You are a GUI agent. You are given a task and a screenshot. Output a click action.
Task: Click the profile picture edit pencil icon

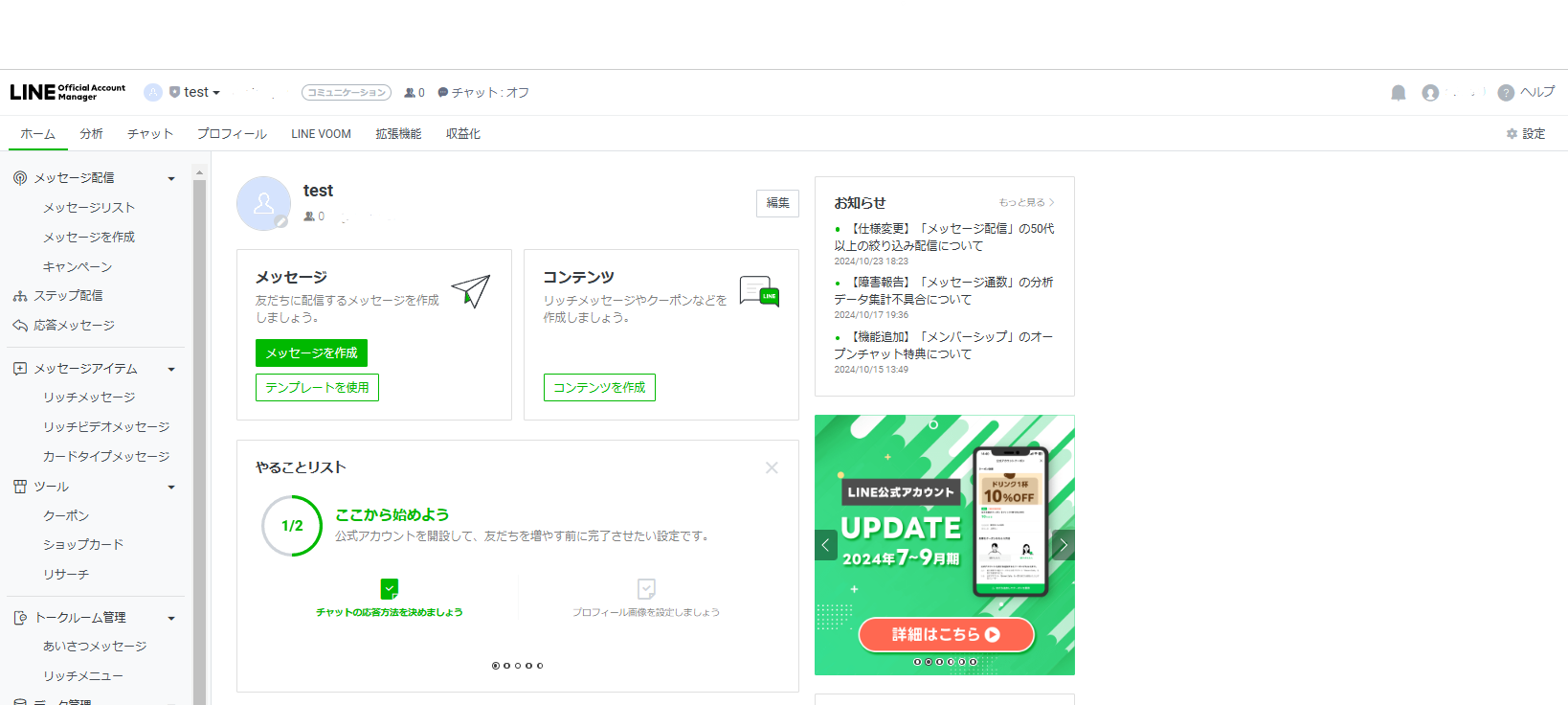click(281, 222)
